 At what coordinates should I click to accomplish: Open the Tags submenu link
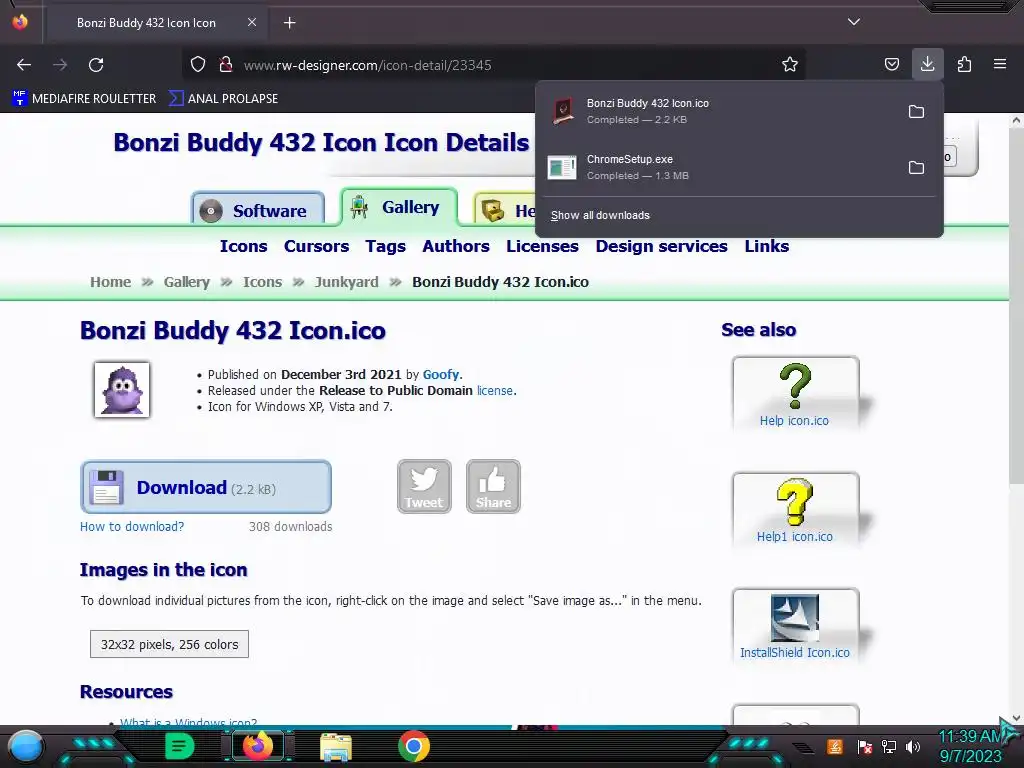point(385,246)
